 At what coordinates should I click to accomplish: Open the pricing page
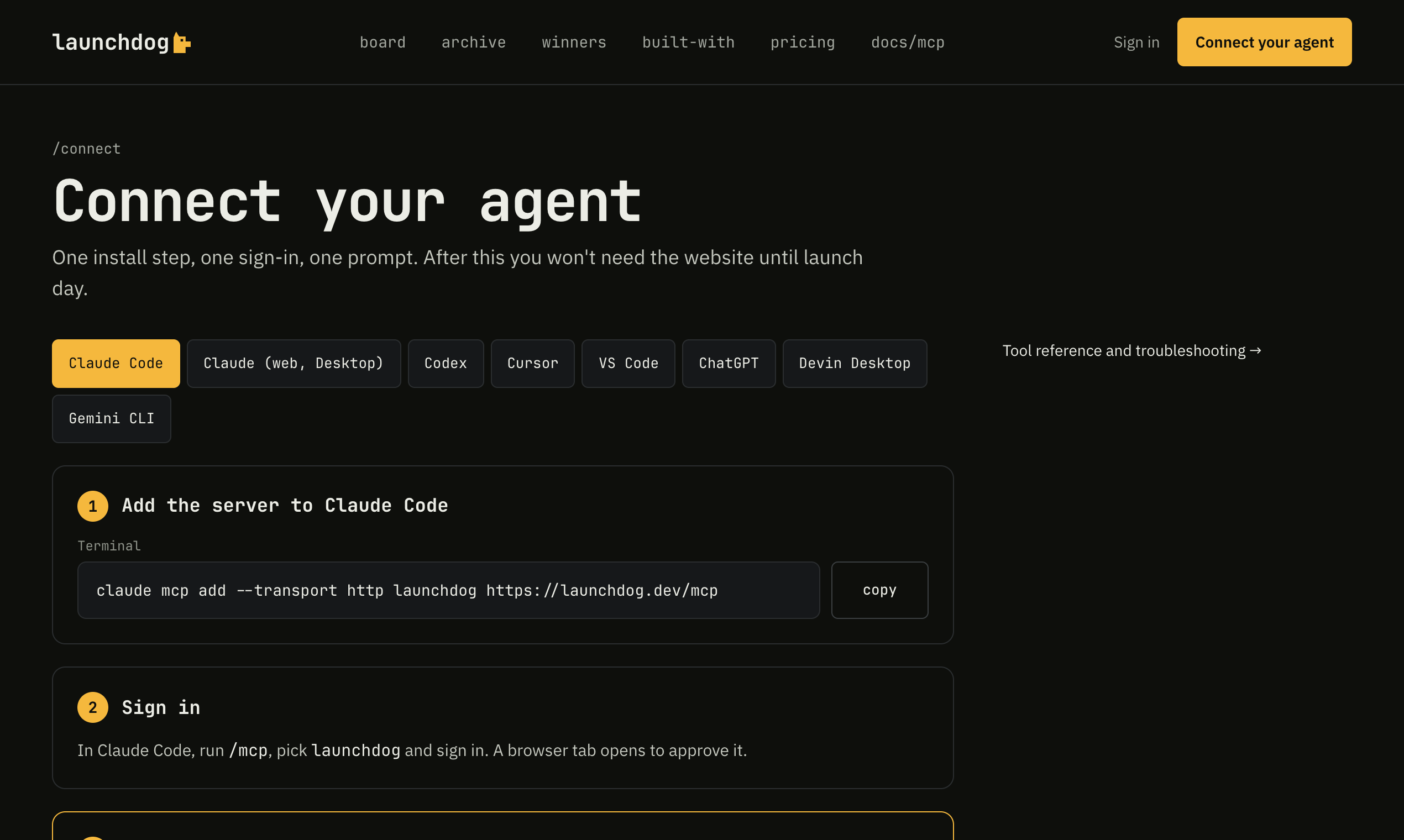tap(803, 43)
